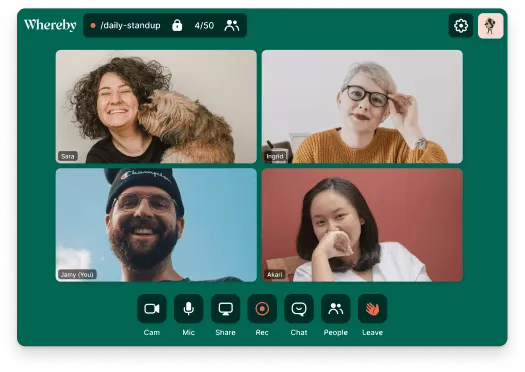Select Jamy (You) video tile
The image size is (525, 372).
tap(156, 225)
